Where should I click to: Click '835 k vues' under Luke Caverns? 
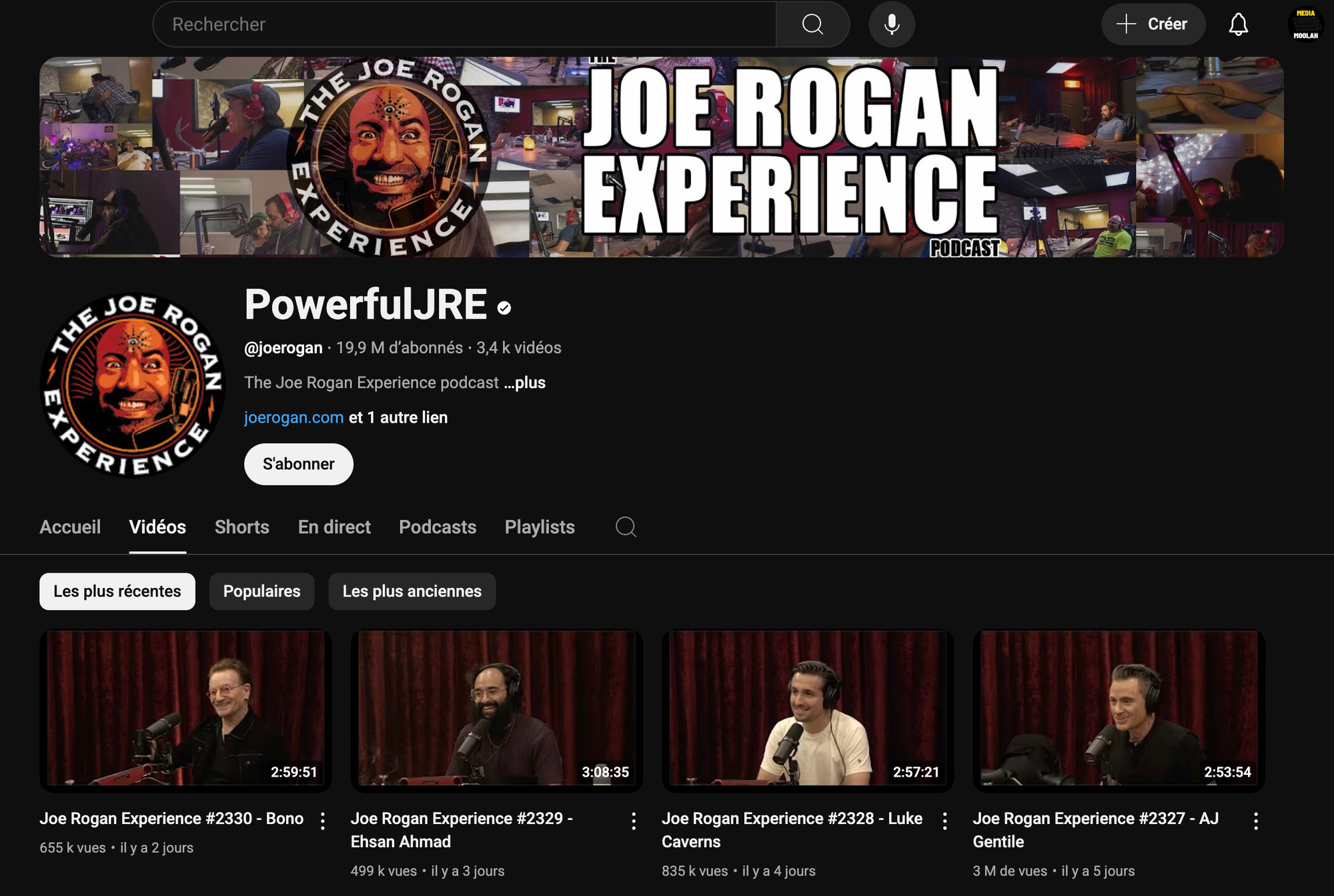point(695,871)
